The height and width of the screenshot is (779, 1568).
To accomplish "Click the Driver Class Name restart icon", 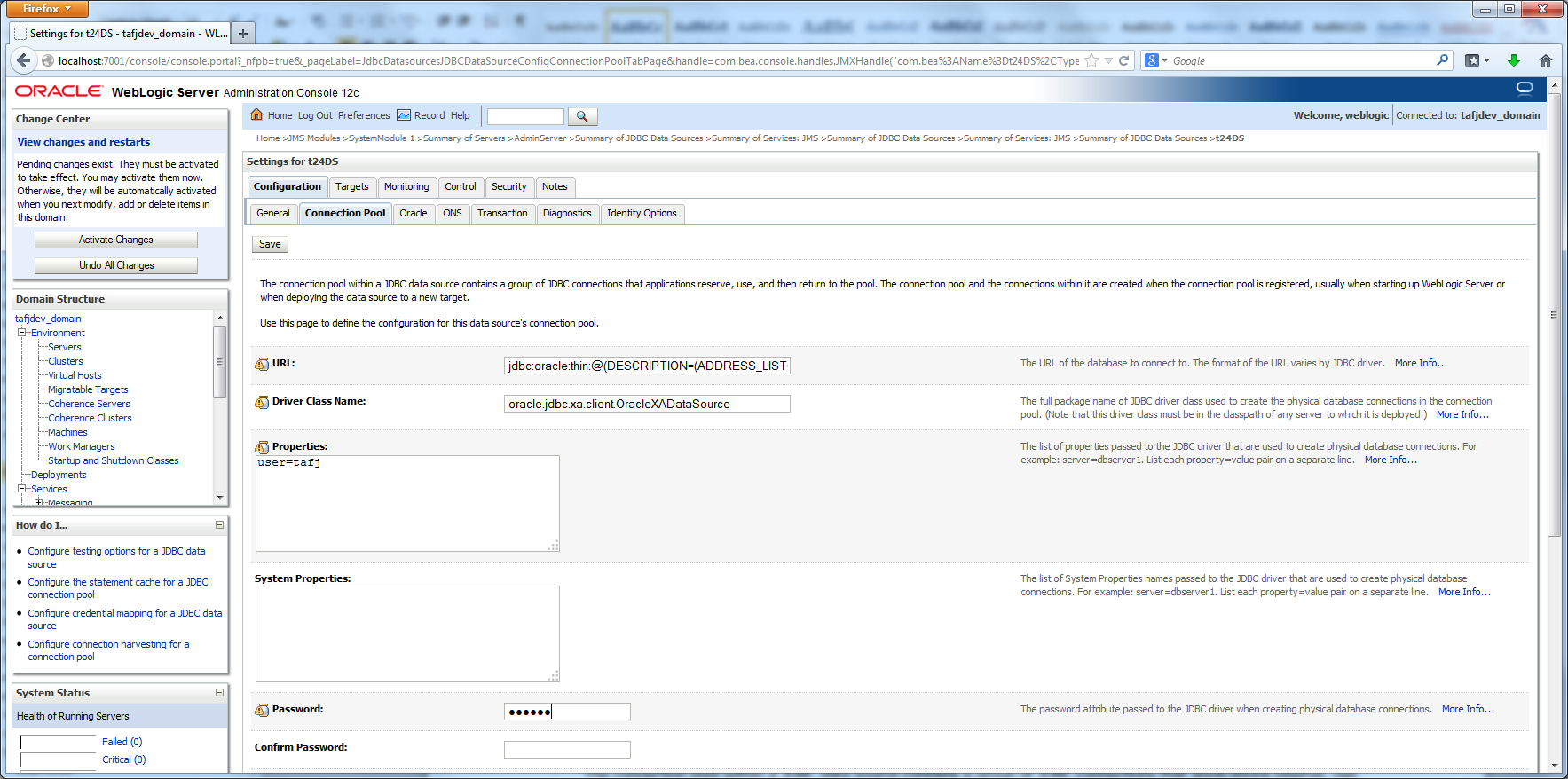I will pos(262,402).
